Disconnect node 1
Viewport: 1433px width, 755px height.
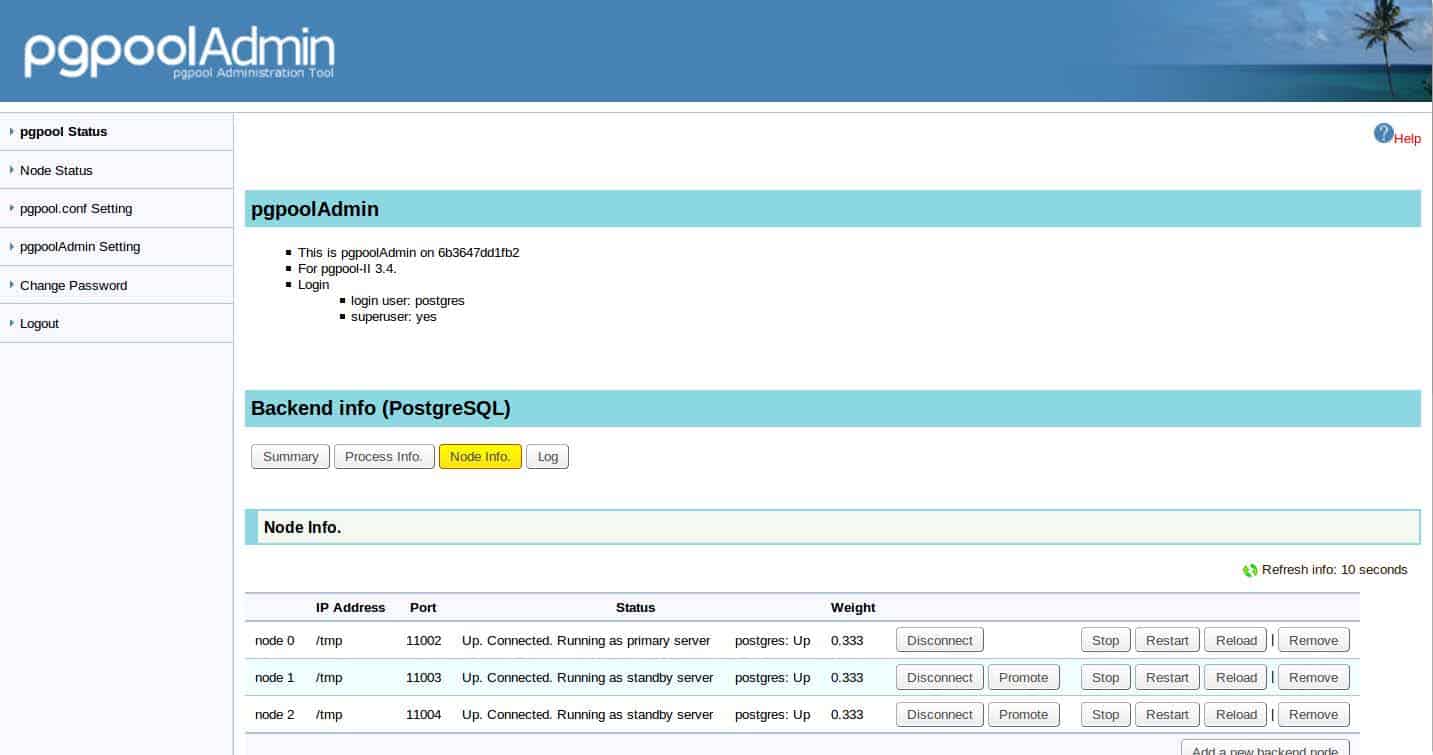click(x=939, y=677)
